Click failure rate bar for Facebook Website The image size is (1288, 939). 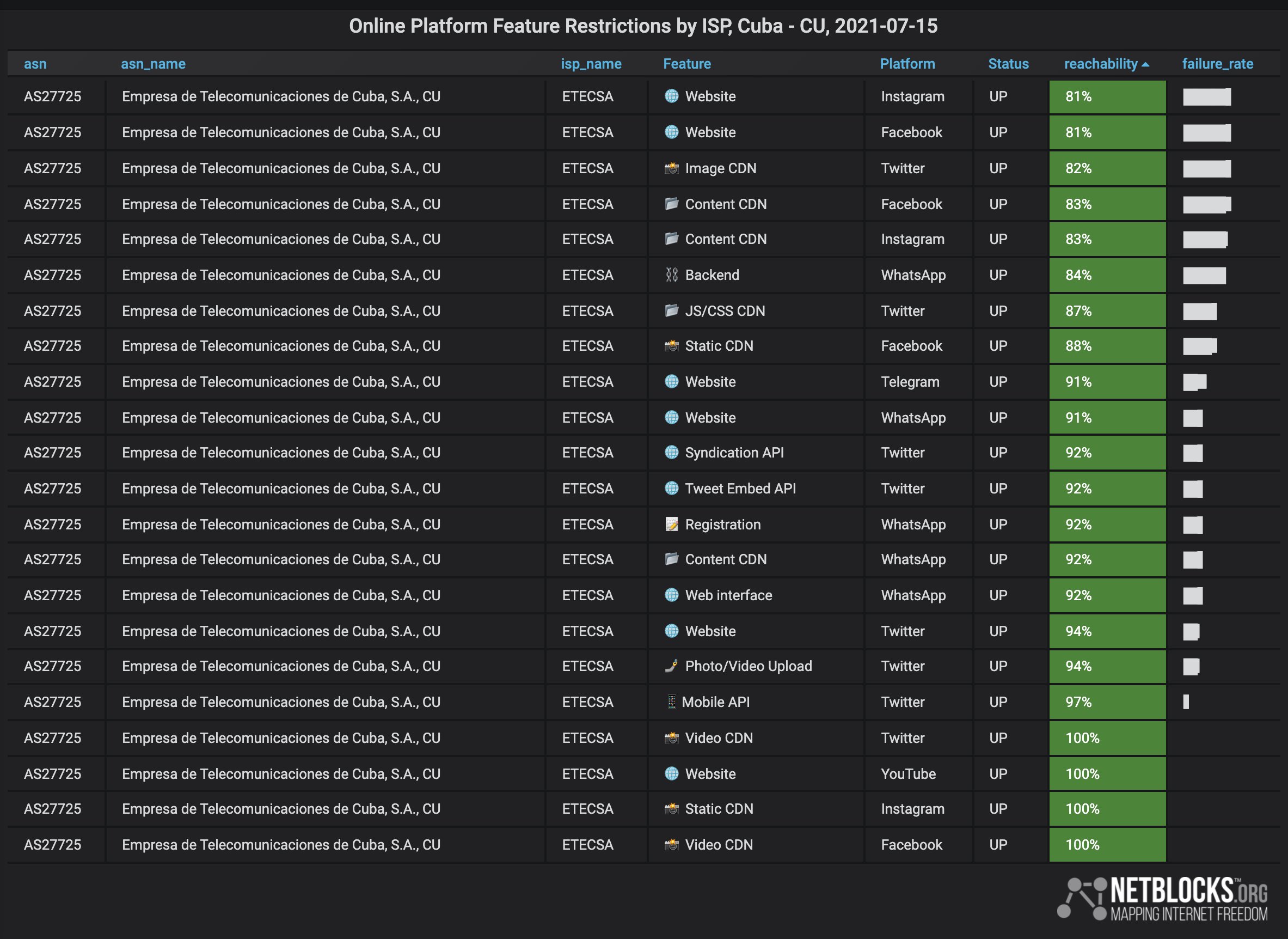1207,132
